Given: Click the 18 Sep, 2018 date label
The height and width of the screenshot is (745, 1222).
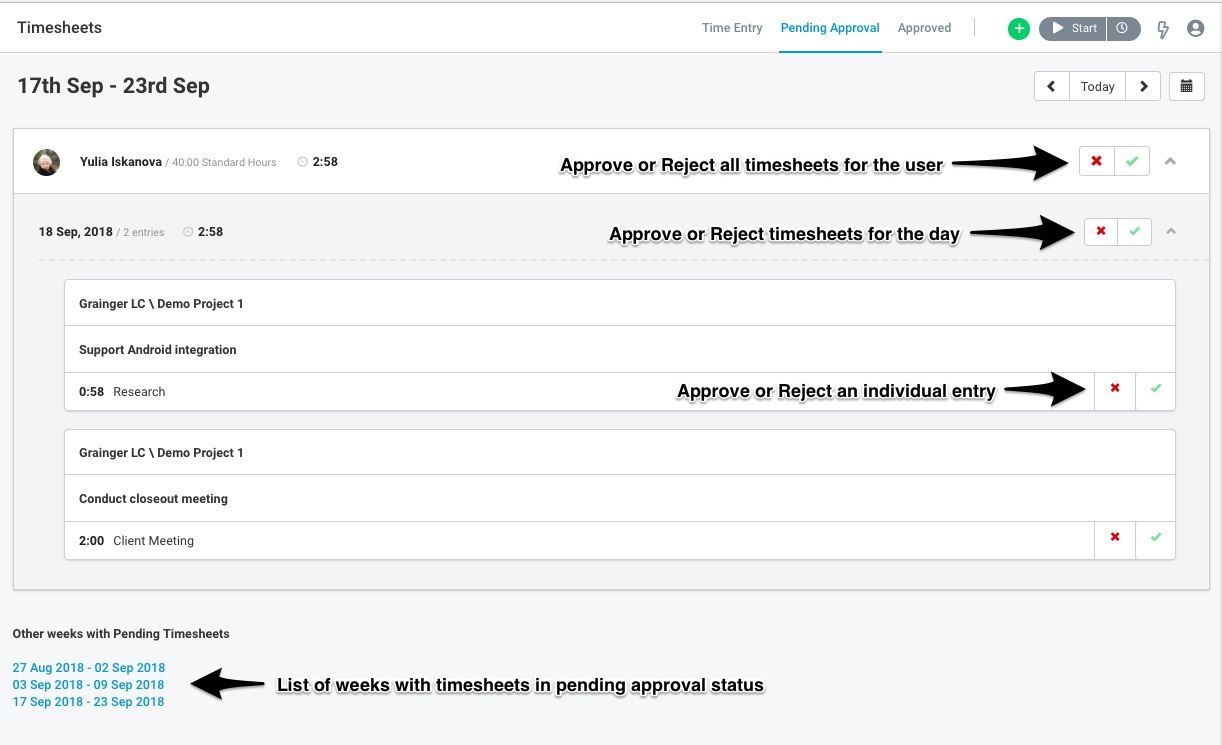Looking at the screenshot, I should (x=76, y=232).
